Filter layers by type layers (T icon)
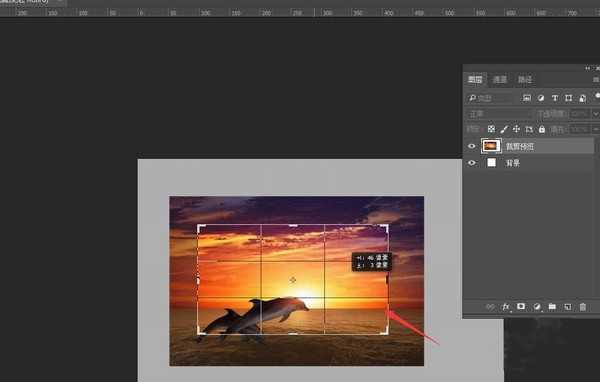 (x=554, y=98)
